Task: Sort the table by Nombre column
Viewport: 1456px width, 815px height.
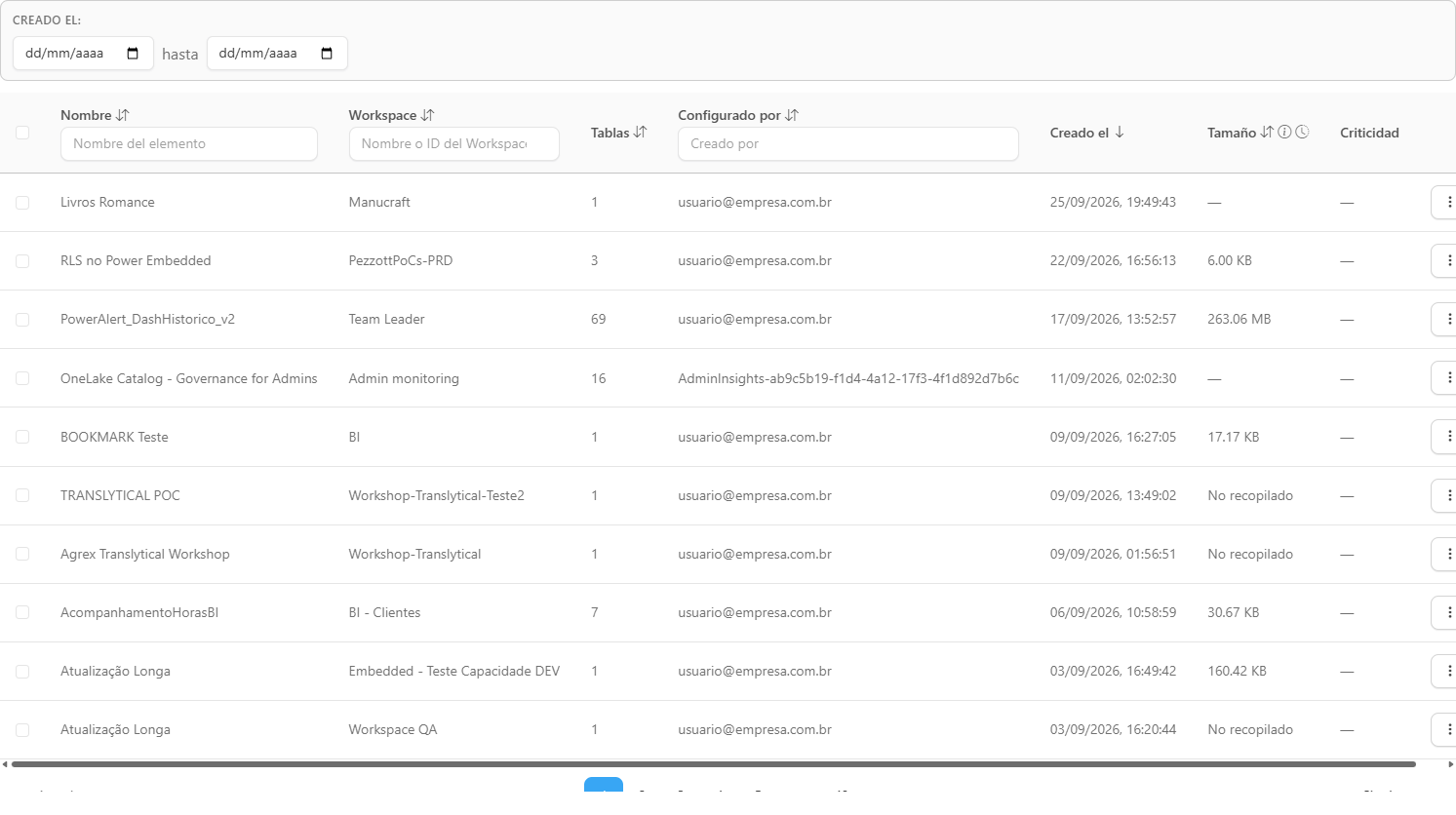Action: click(x=122, y=115)
